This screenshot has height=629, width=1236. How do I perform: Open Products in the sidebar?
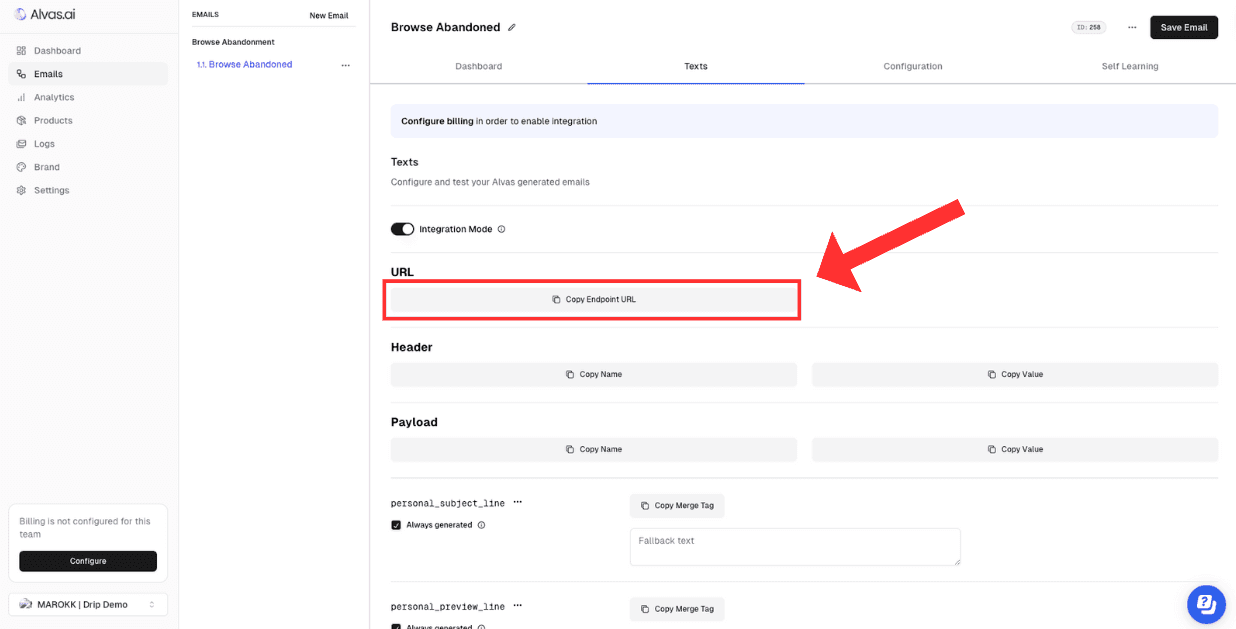[88, 120]
